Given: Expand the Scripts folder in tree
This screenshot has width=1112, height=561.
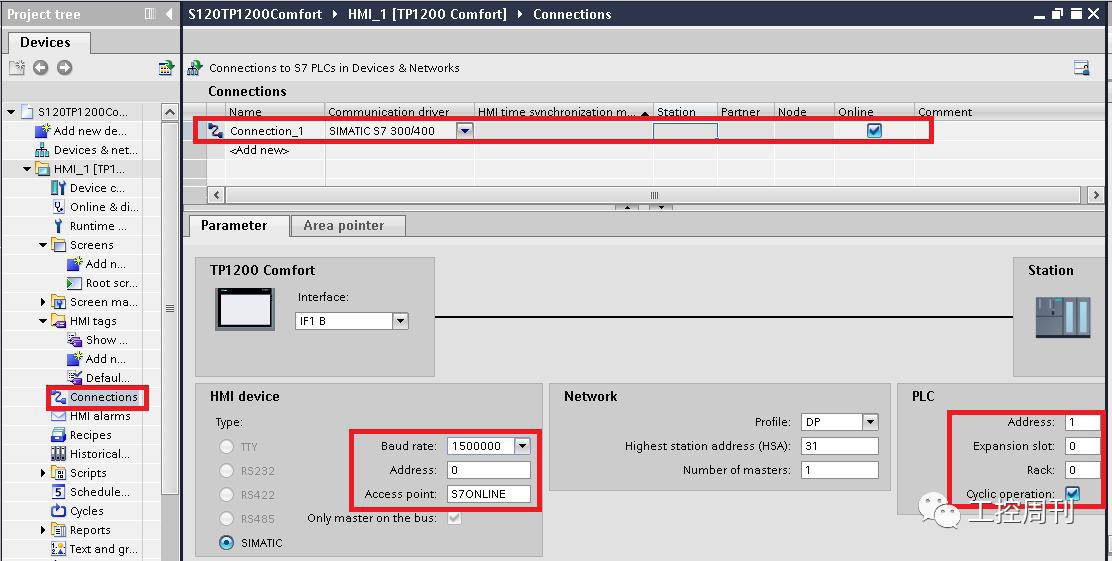Looking at the screenshot, I should (43, 473).
